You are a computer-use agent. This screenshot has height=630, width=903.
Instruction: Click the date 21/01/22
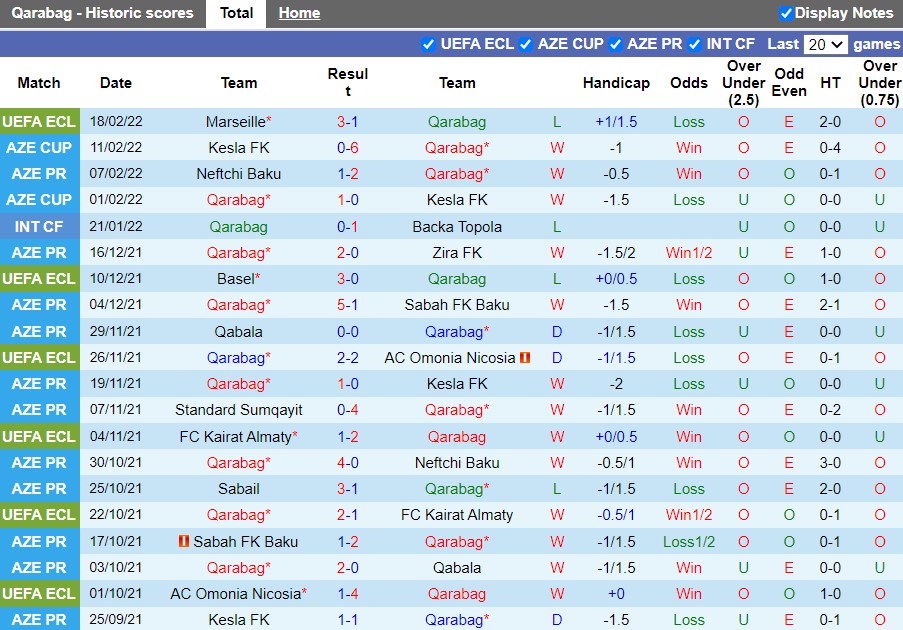click(x=116, y=226)
